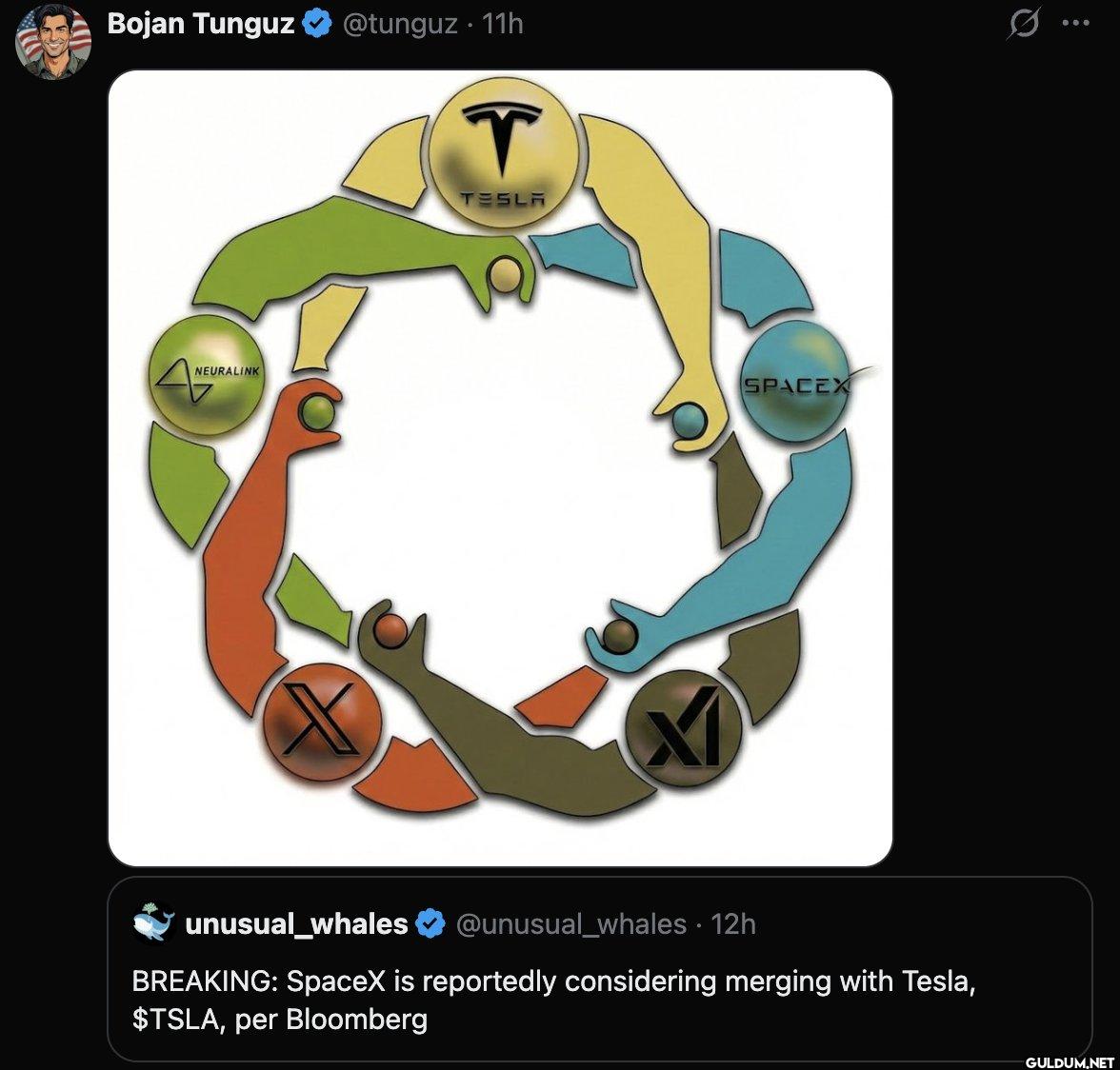Click the 12h quoted tweet timestamp

[733, 923]
